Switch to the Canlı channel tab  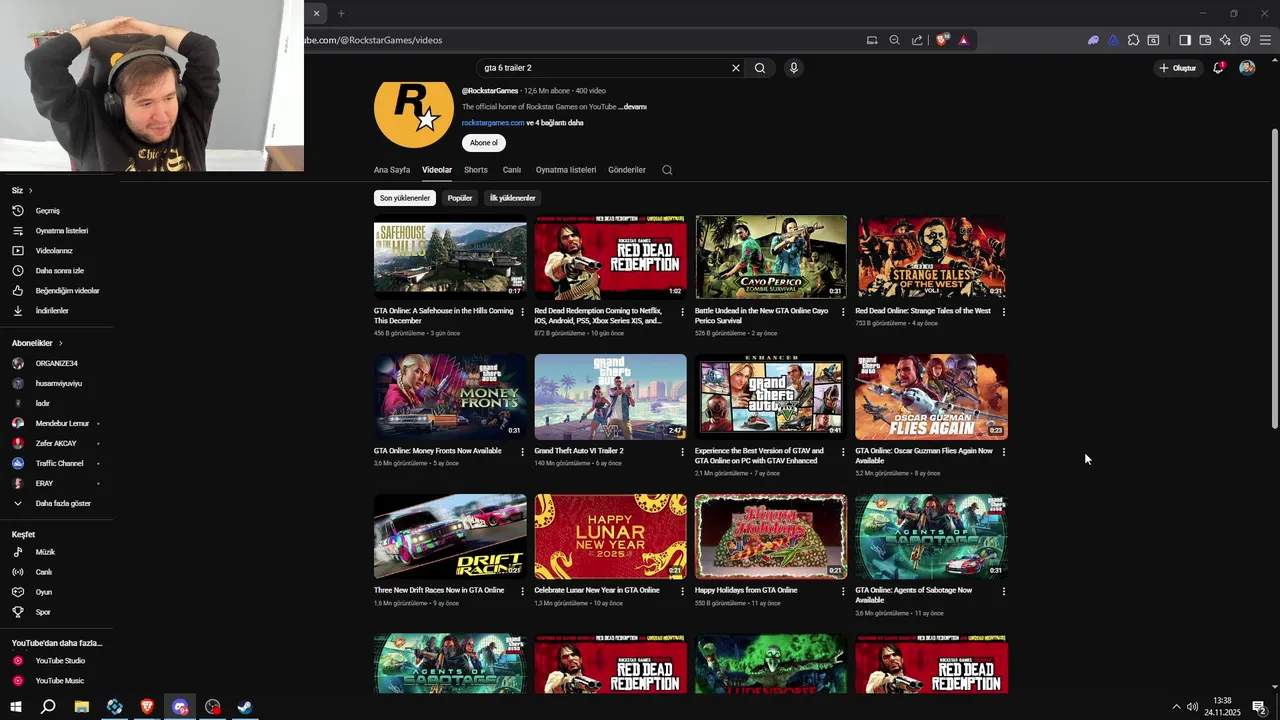512,170
